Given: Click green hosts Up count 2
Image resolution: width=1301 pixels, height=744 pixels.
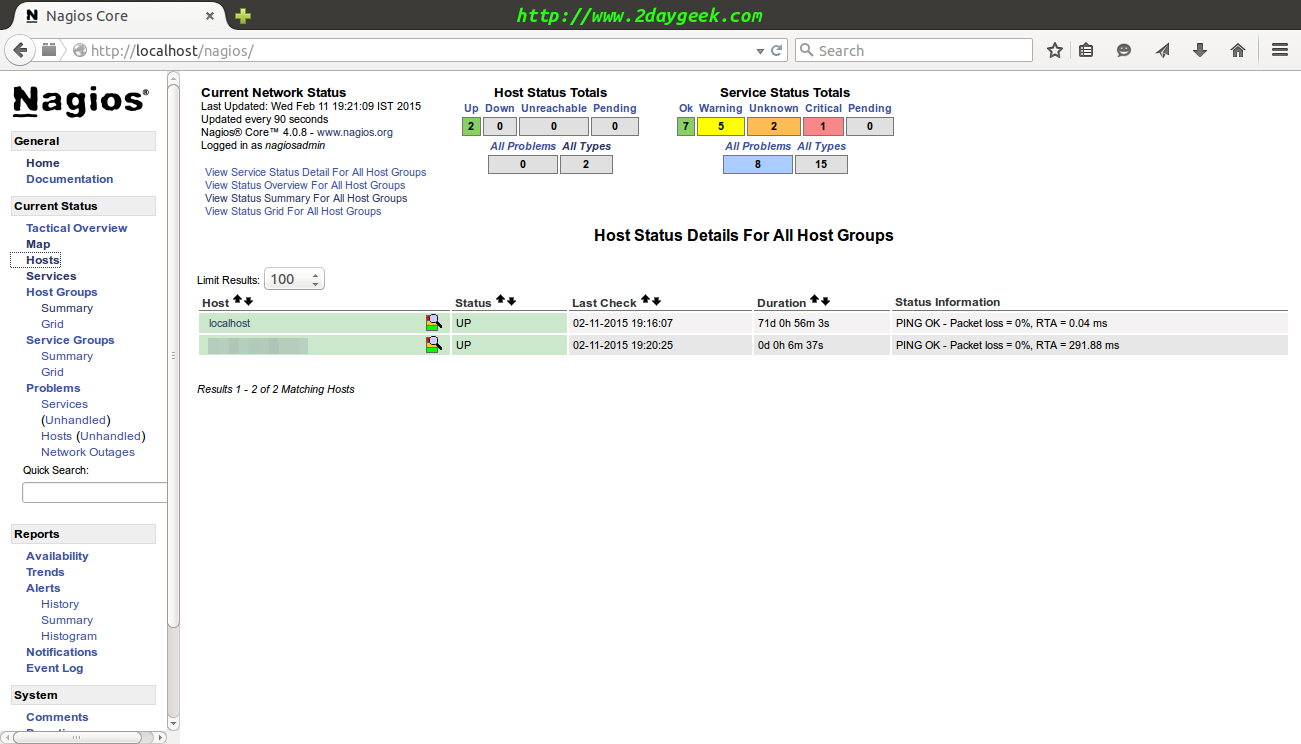Looking at the screenshot, I should pyautogui.click(x=471, y=126).
